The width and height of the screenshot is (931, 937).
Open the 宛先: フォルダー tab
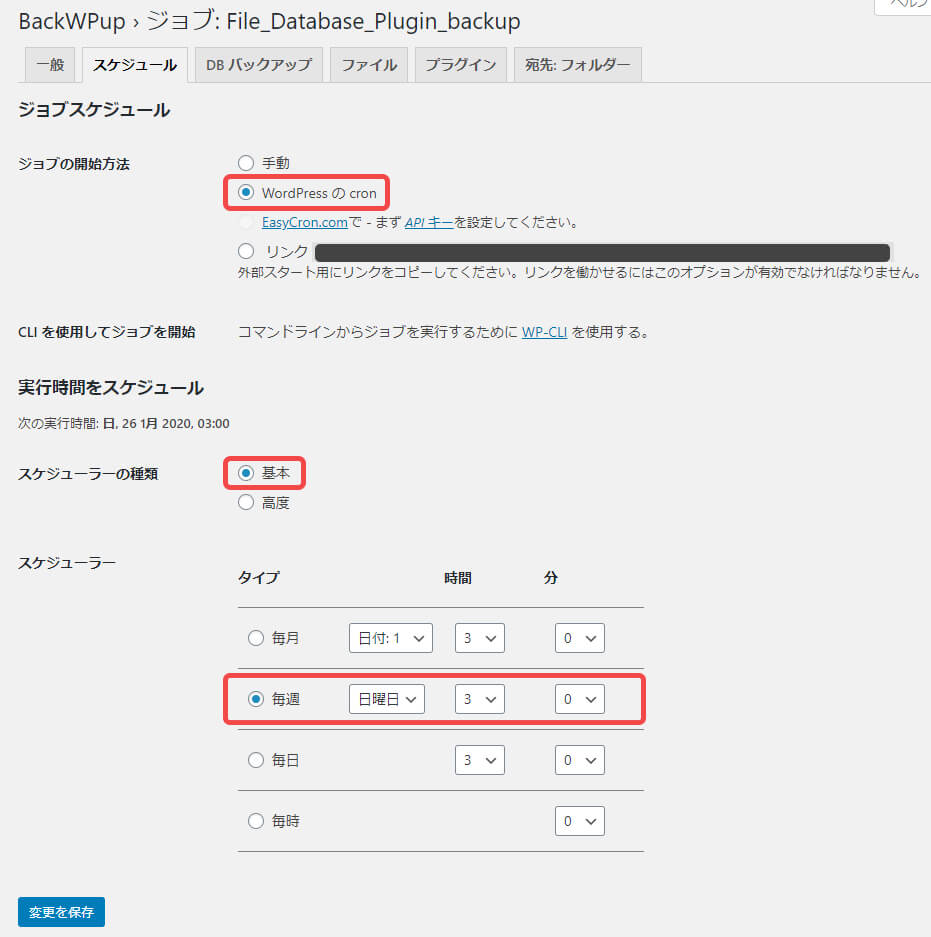pos(577,65)
